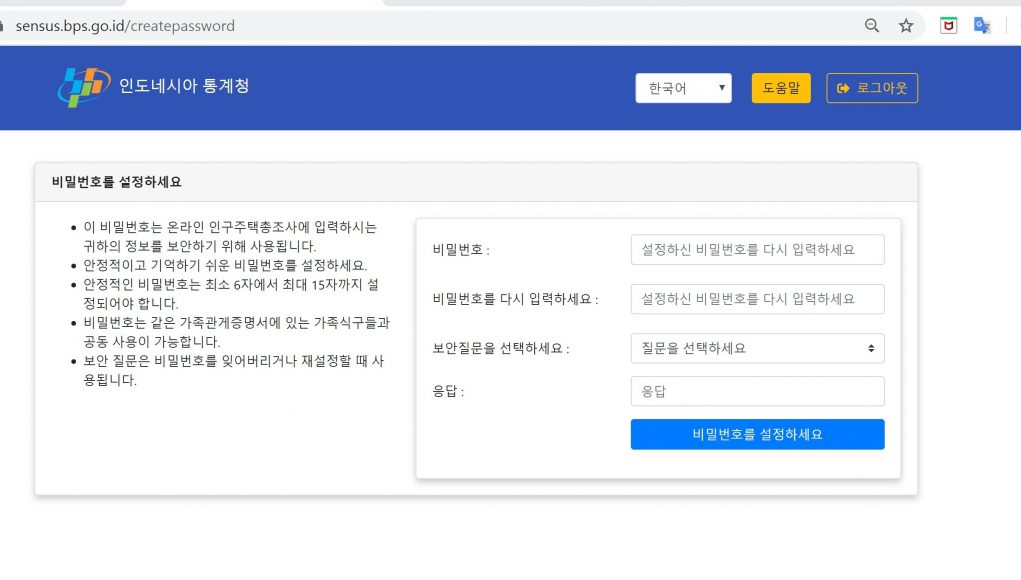The image size is (1021, 580).
Task: Open the 한국어 language dropdown
Action: [683, 88]
